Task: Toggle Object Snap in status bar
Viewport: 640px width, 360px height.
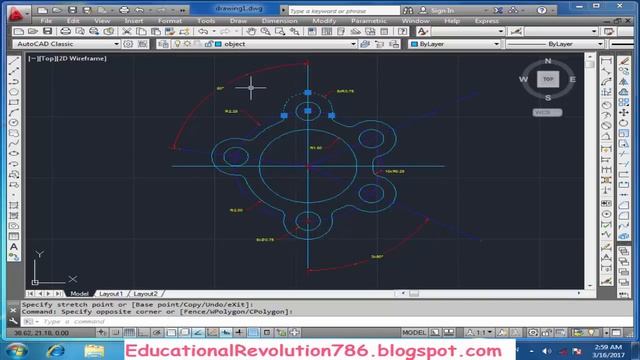Action: point(171,333)
